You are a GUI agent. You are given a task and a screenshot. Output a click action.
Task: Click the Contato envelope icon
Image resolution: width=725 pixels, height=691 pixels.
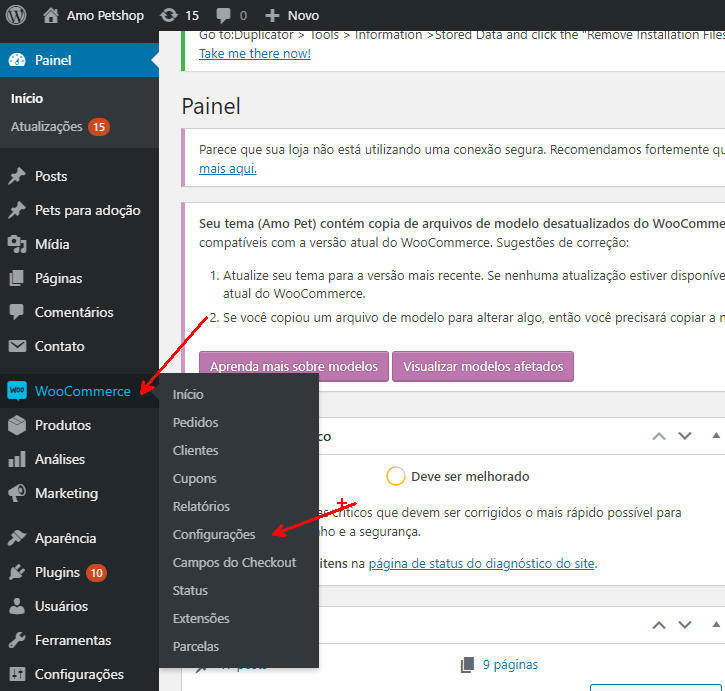tap(17, 346)
